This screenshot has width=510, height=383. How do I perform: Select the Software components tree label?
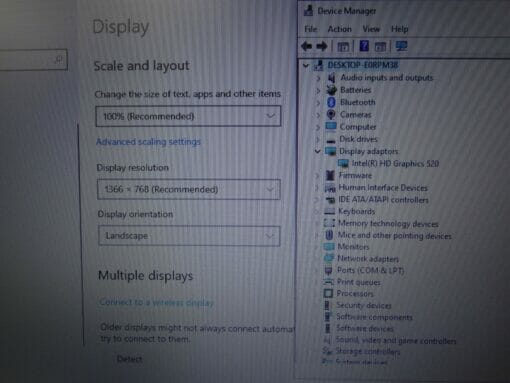pos(374,317)
